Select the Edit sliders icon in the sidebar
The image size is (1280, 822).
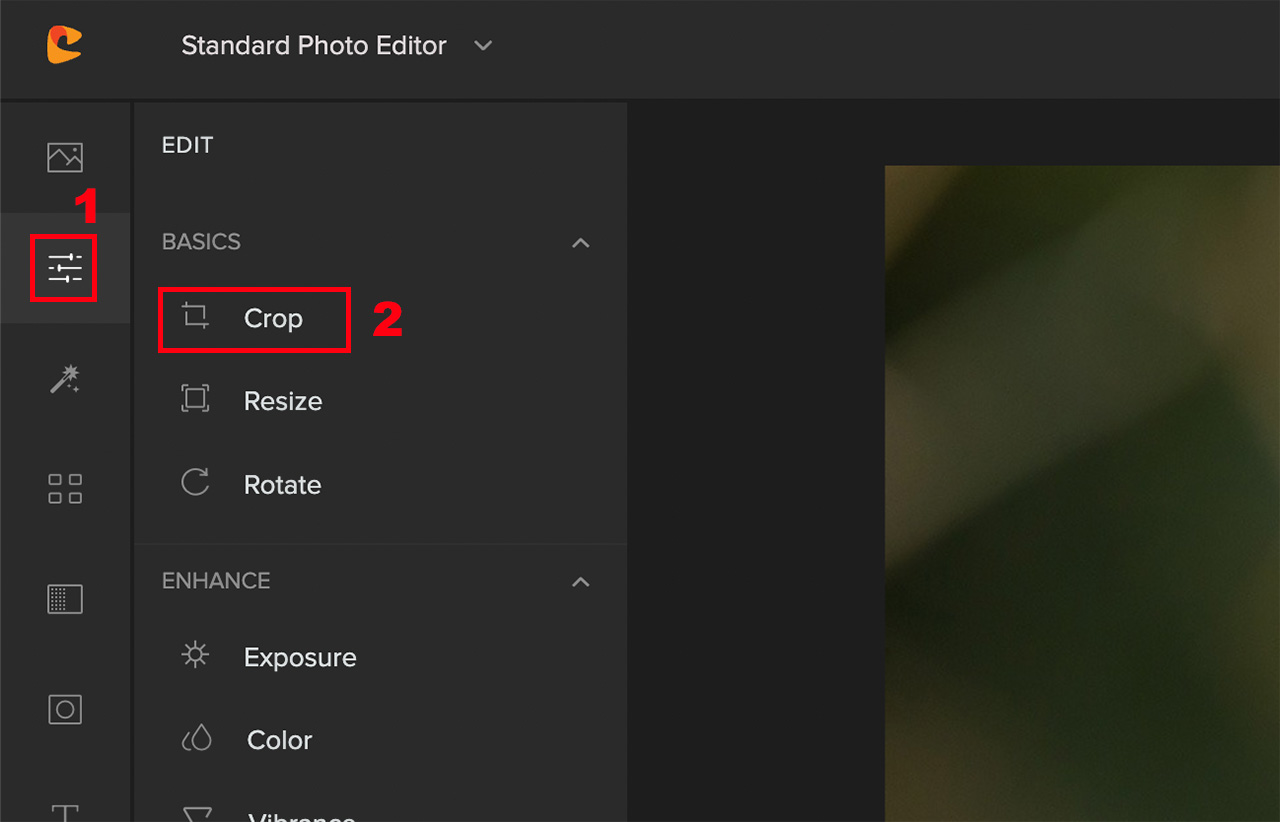pyautogui.click(x=64, y=268)
